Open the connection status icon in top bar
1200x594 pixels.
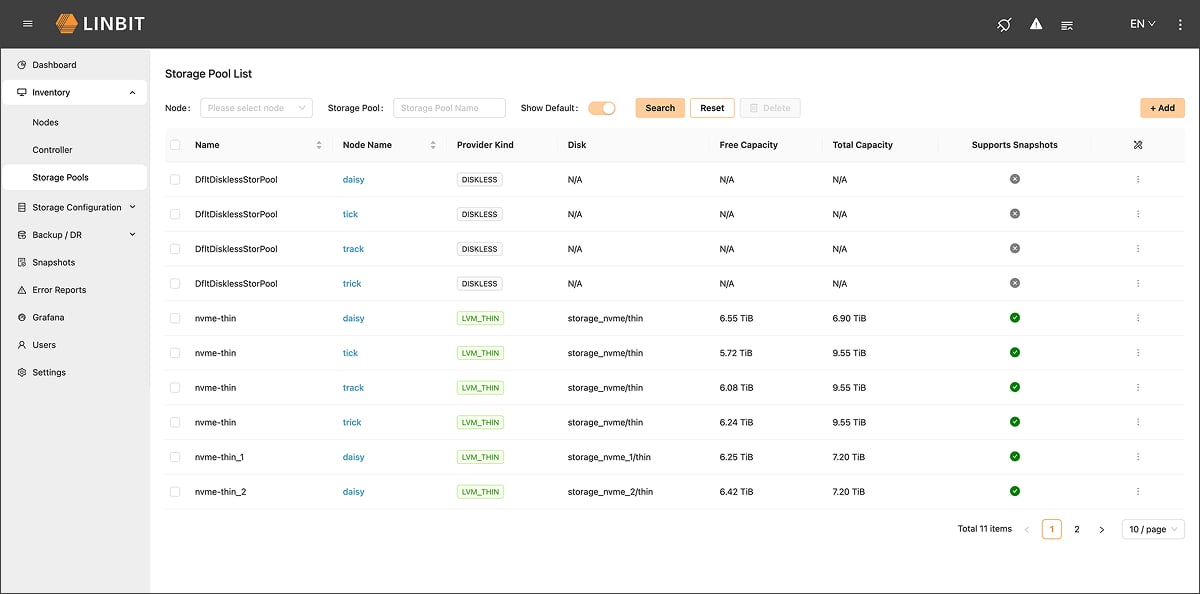(1003, 24)
